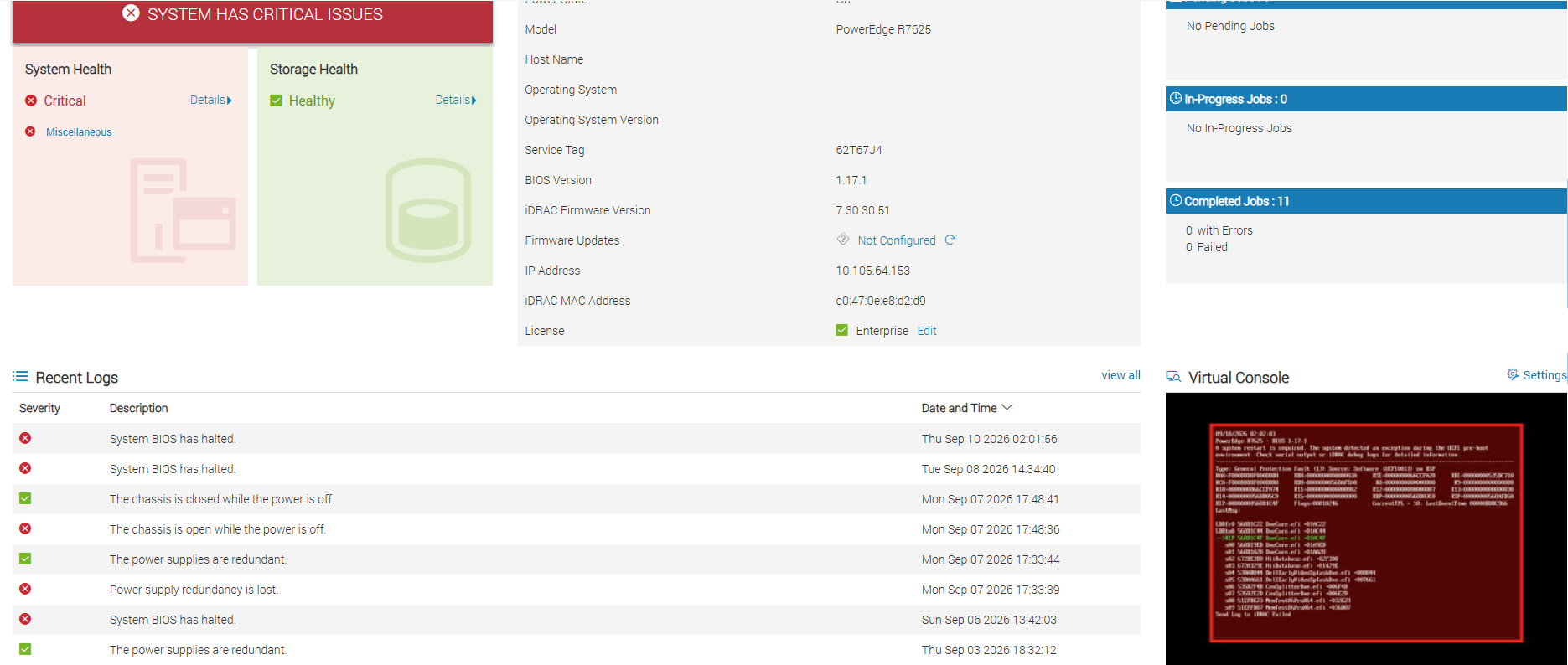Open the Not Configured firmware updates link

click(897, 240)
